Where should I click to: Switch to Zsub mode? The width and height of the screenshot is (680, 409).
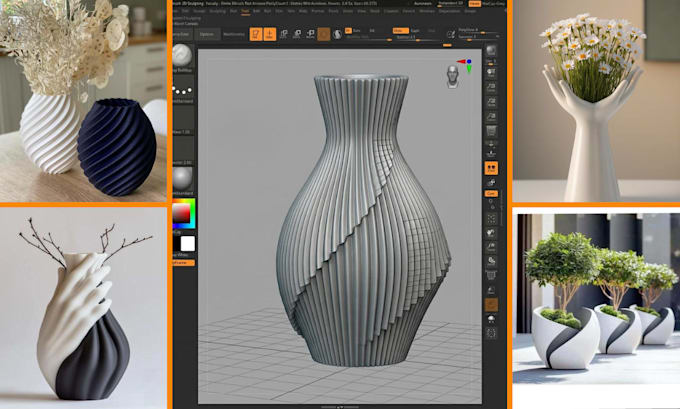pos(415,30)
